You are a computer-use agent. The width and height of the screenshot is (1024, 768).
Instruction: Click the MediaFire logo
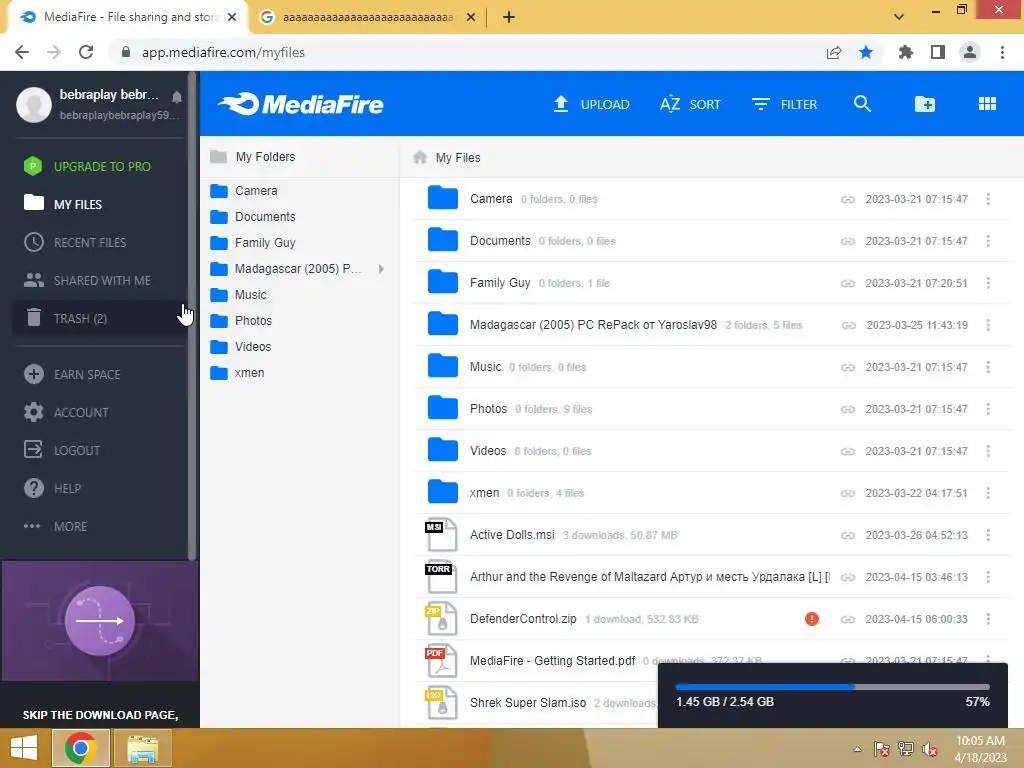(x=300, y=104)
